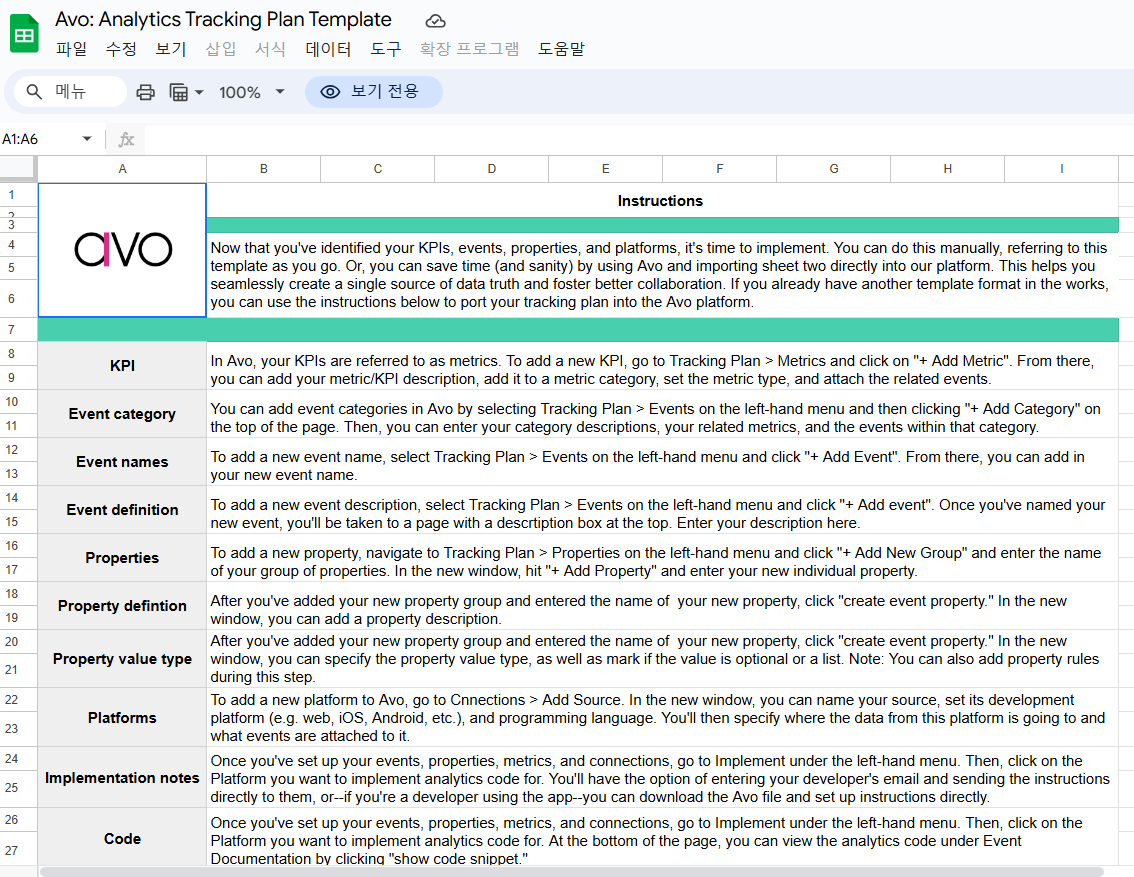The height and width of the screenshot is (877, 1134).
Task: Open the Google Sheets home icon
Action: pyautogui.click(x=24, y=34)
